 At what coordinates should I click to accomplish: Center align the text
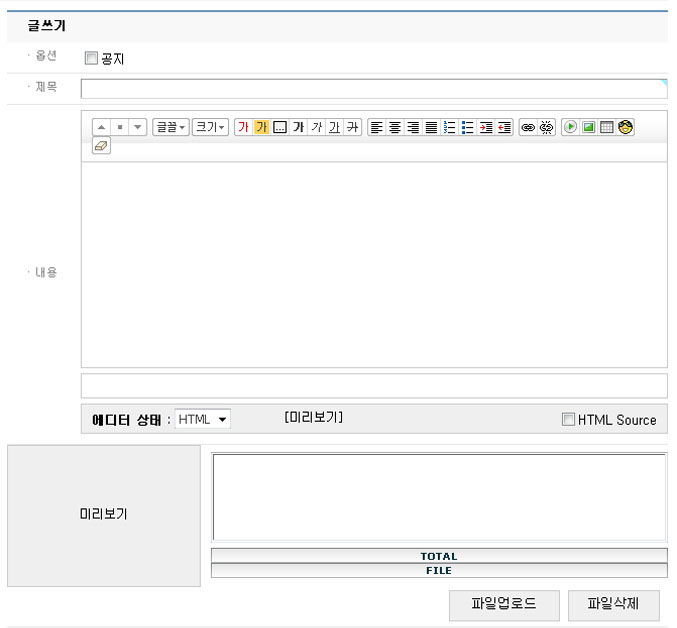coord(395,127)
